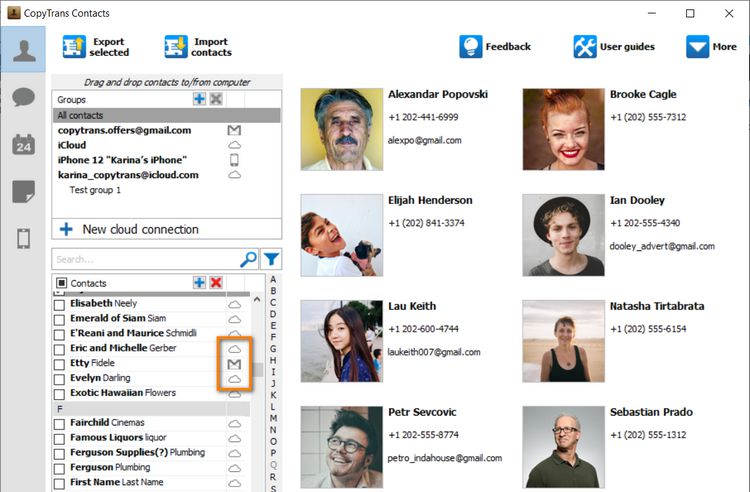Select the All contacts group
750x492 pixels.
[166, 115]
